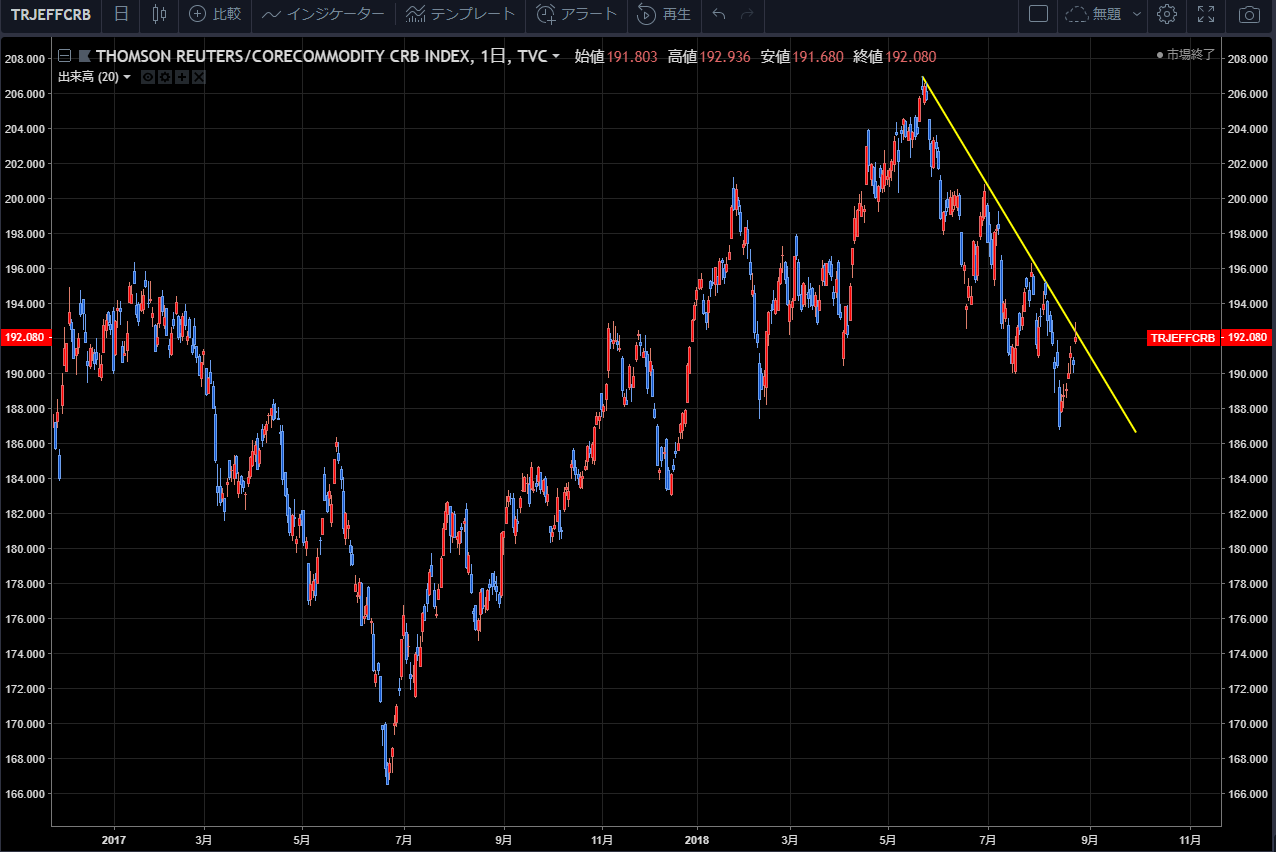This screenshot has height=852, width=1276.
Task: Open the chart layout selector square
Action: (x=1038, y=14)
